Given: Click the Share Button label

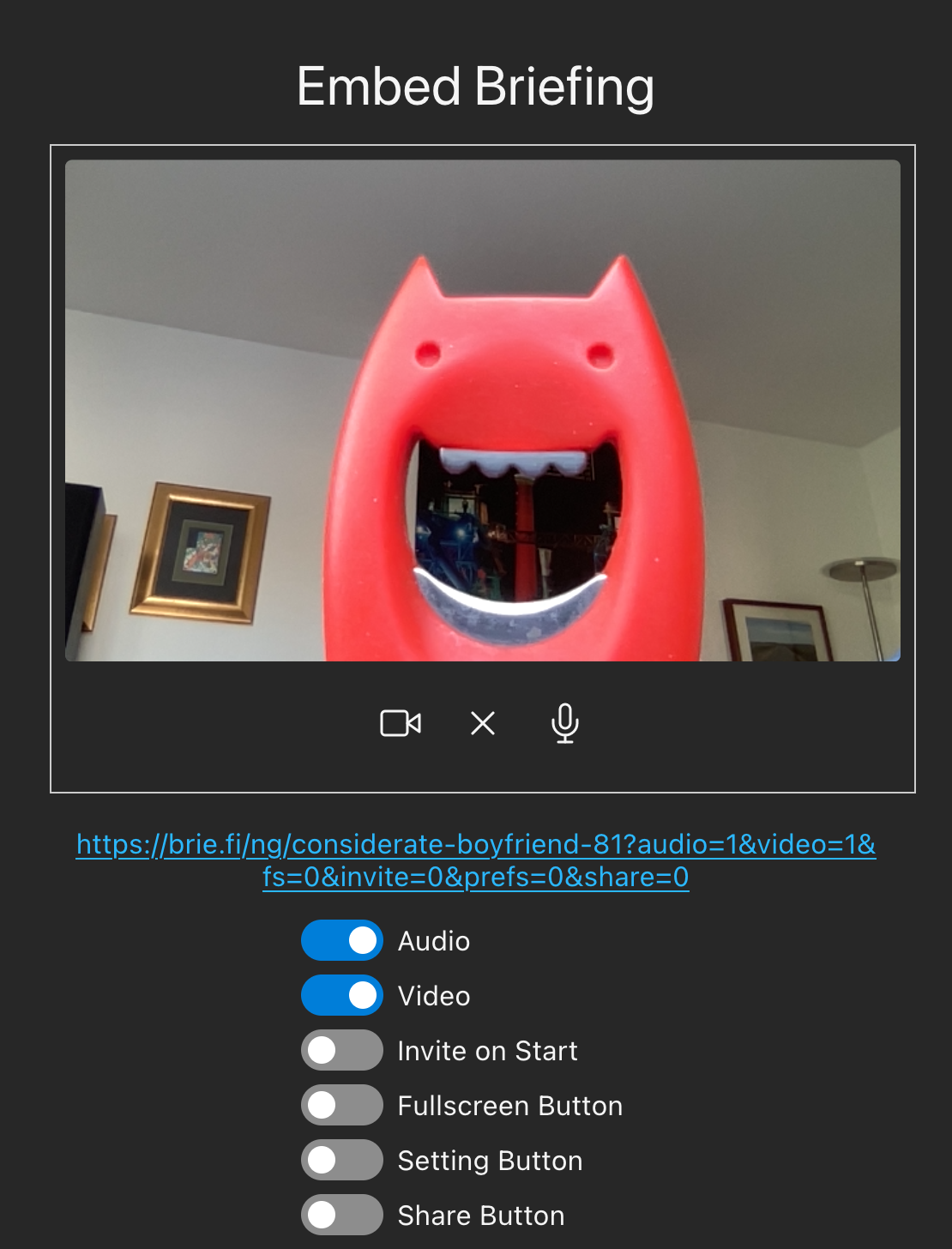Looking at the screenshot, I should click(x=479, y=1215).
